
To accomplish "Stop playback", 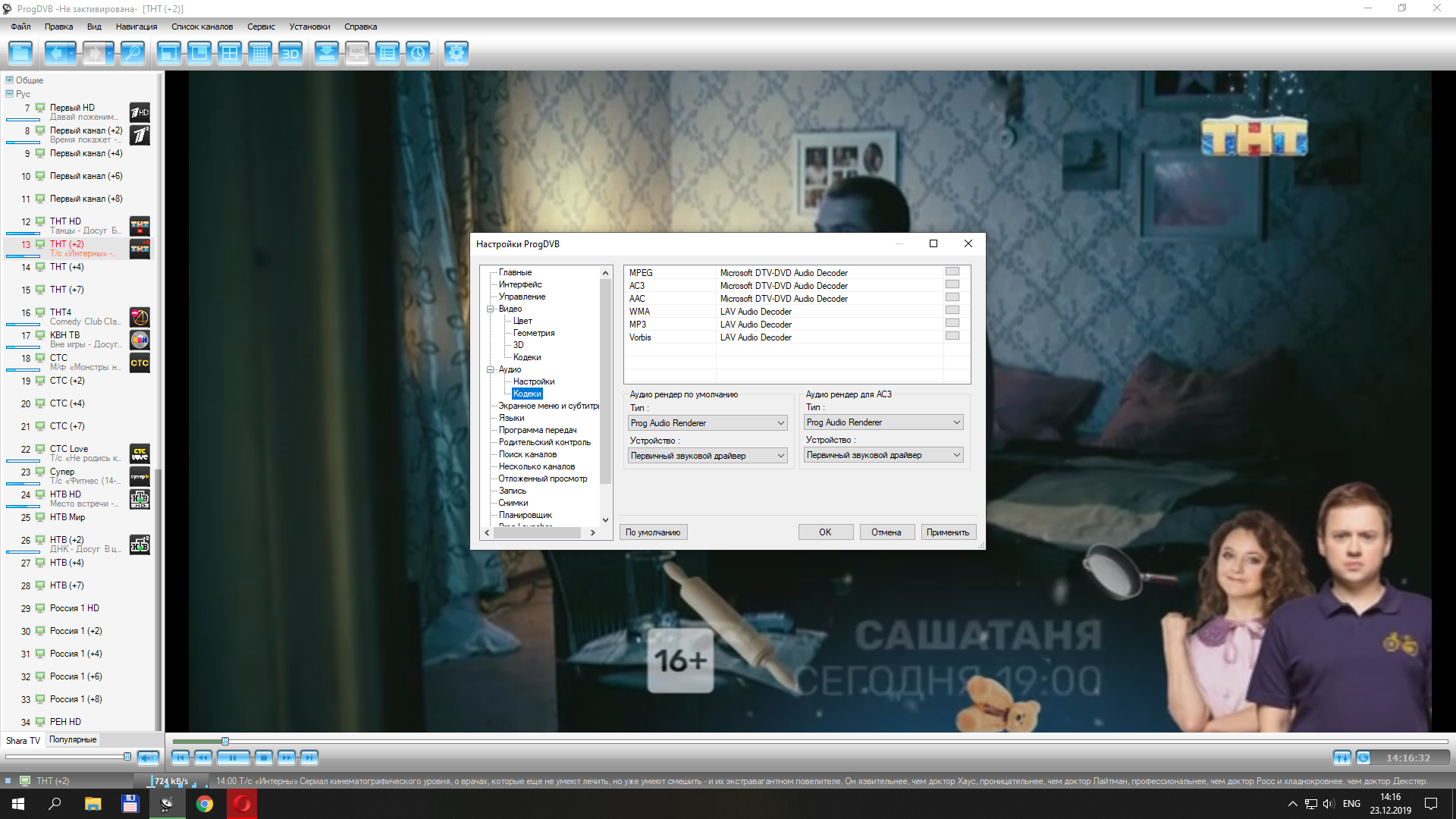I will click(263, 757).
